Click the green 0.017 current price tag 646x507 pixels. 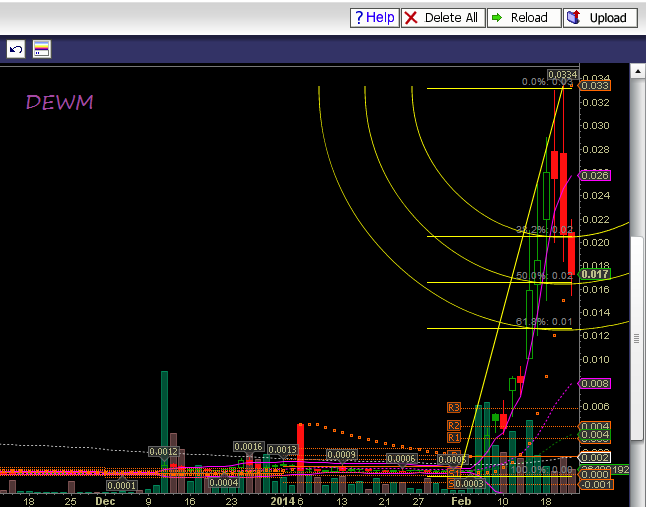[594, 274]
